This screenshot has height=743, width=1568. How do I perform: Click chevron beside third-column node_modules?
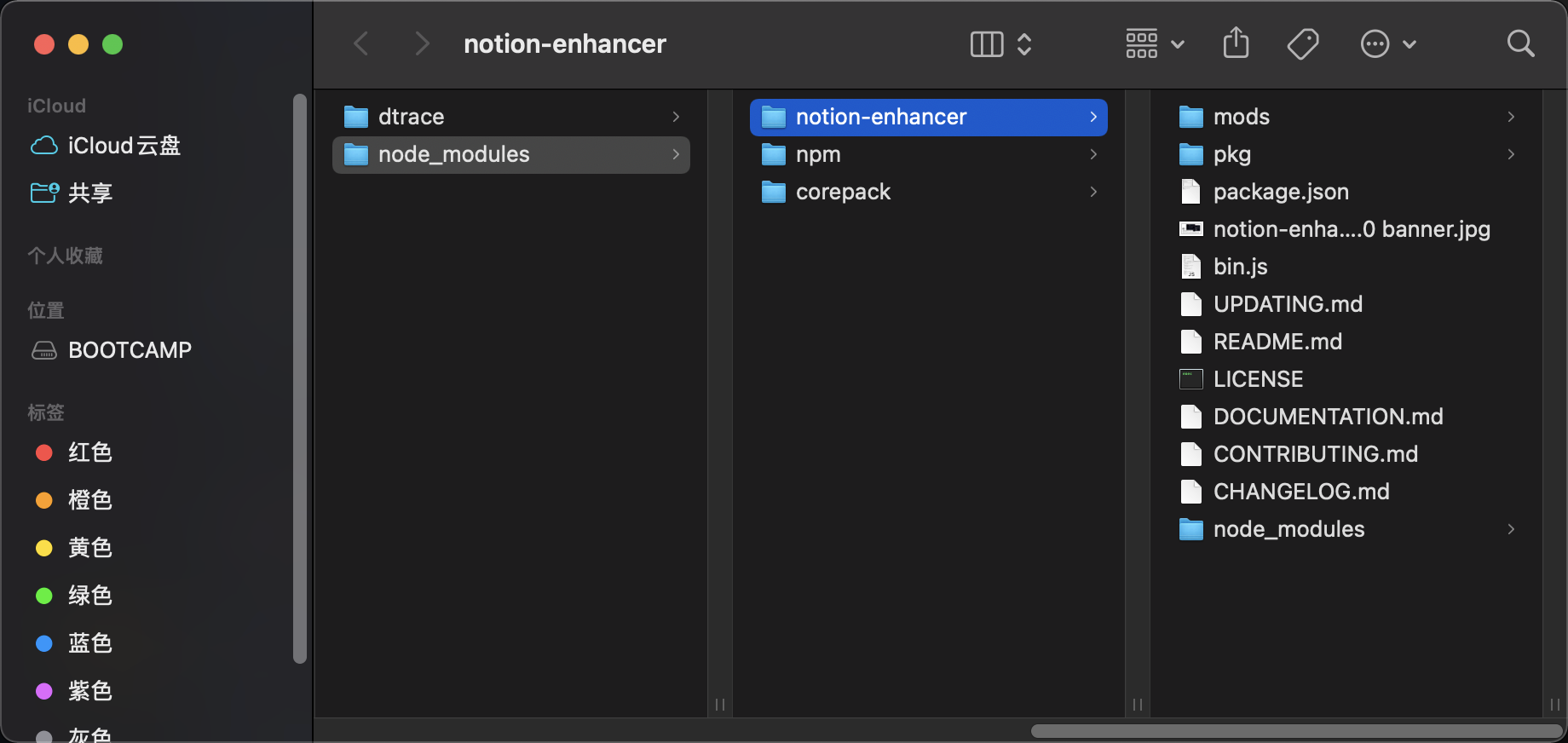click(x=1511, y=529)
